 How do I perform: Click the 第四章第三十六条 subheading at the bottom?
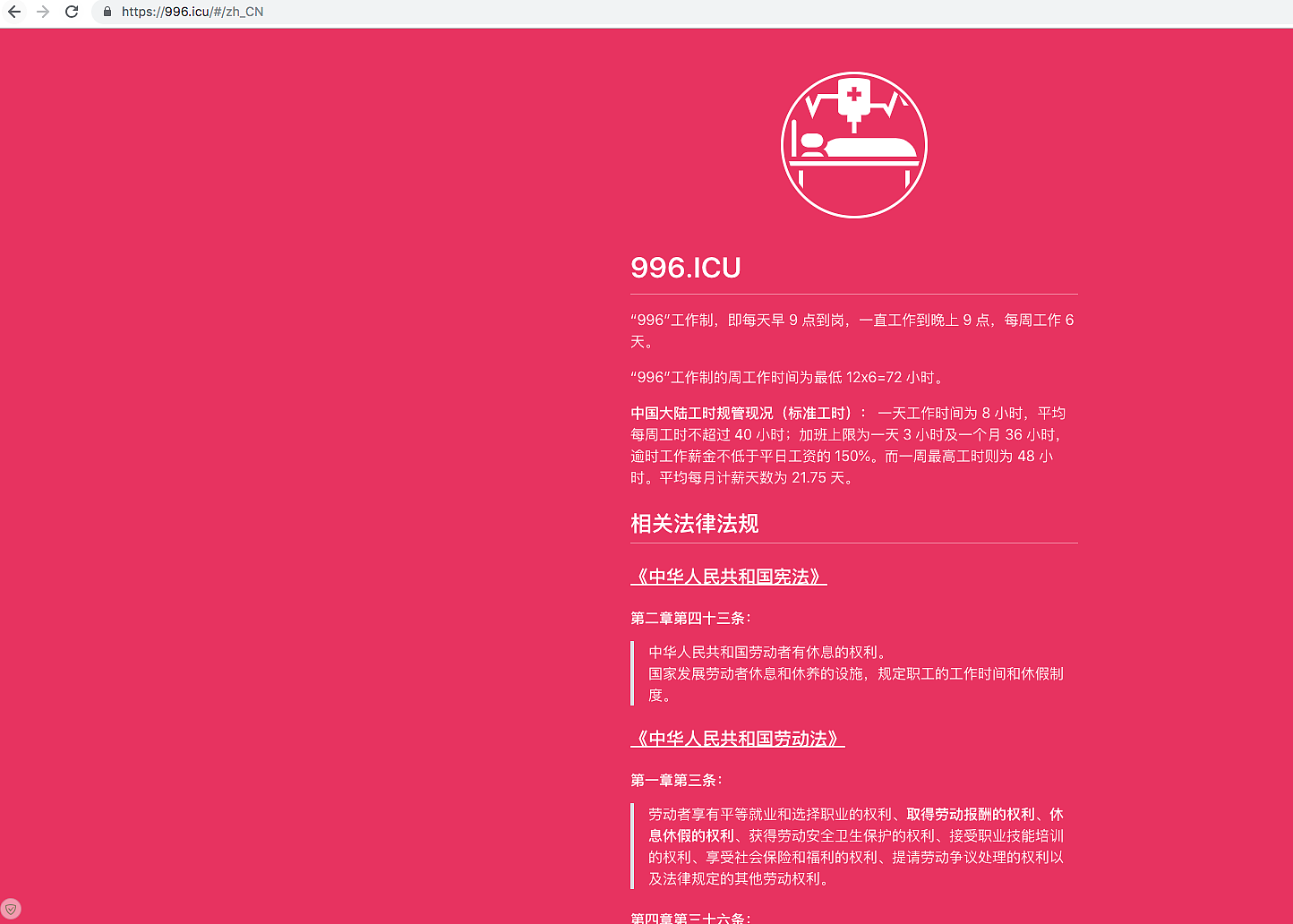click(x=689, y=918)
